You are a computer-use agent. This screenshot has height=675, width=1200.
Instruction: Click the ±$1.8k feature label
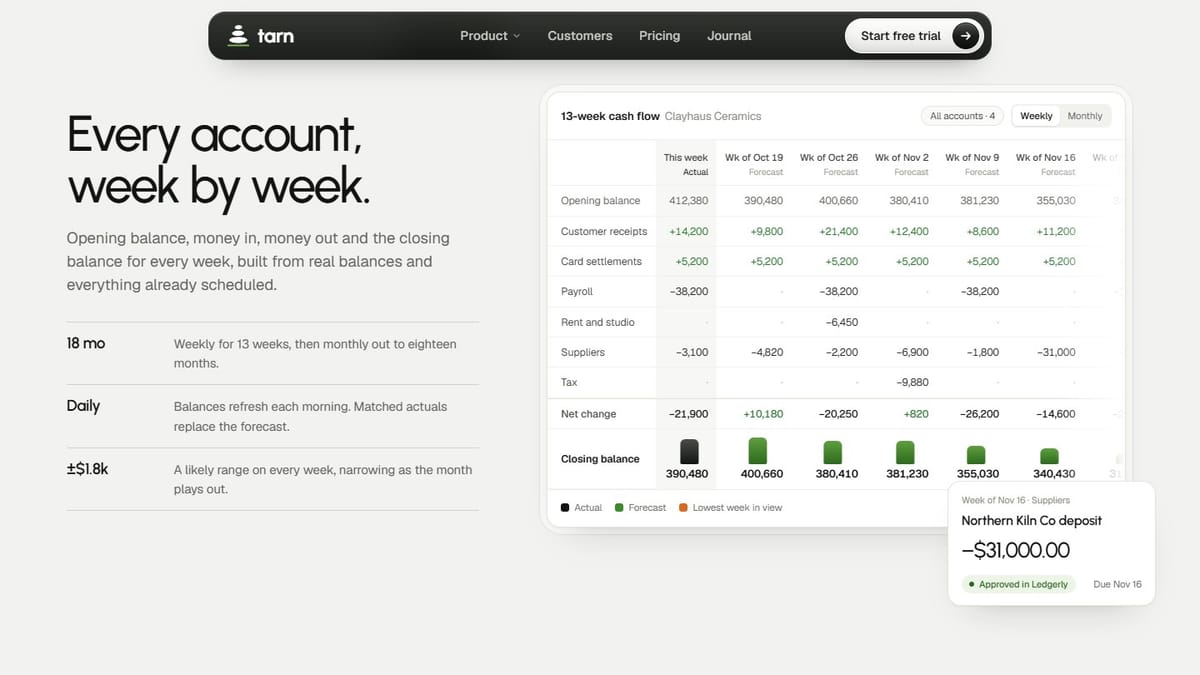pyautogui.click(x=88, y=468)
